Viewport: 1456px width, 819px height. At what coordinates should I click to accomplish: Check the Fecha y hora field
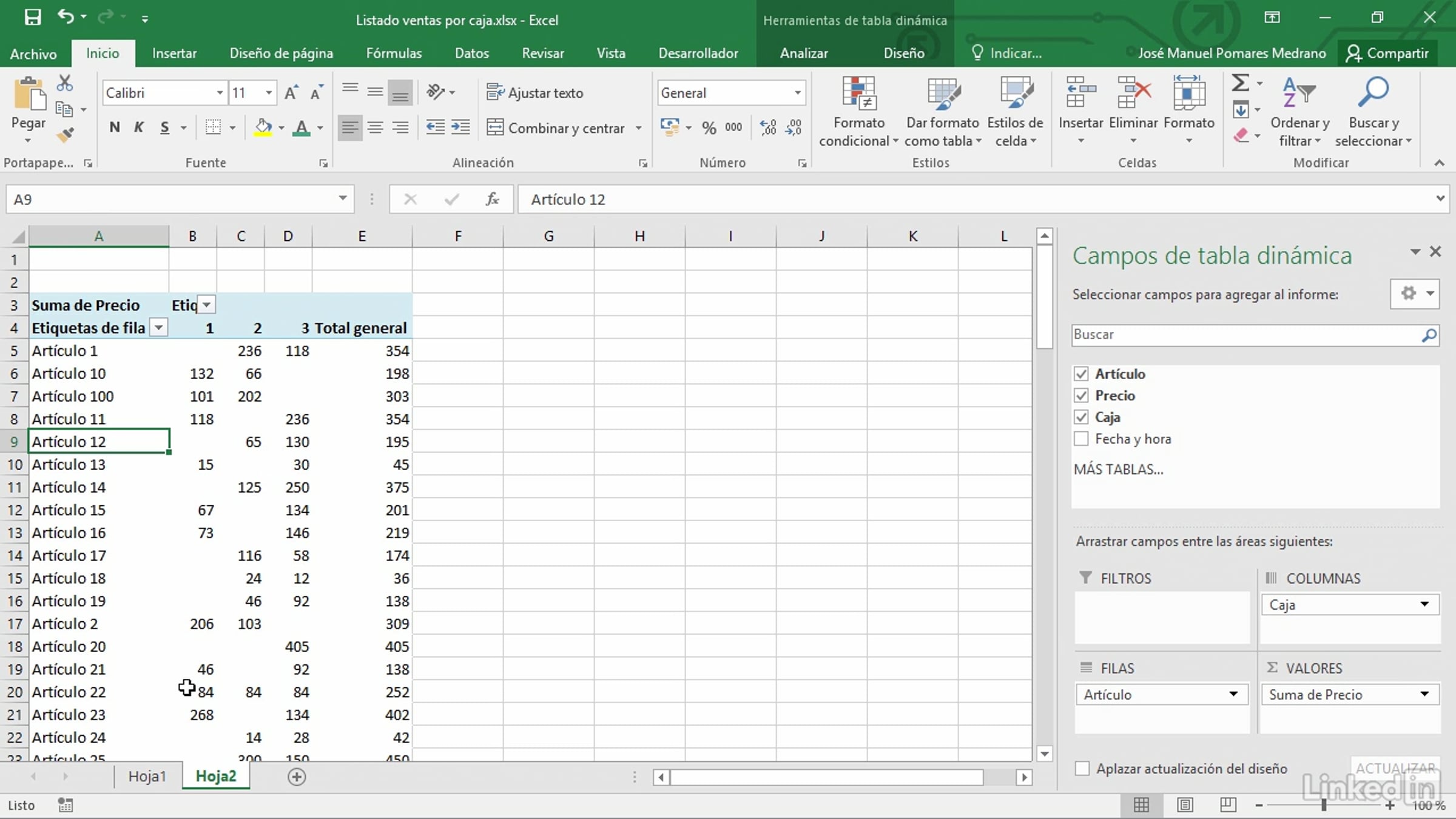(1081, 439)
